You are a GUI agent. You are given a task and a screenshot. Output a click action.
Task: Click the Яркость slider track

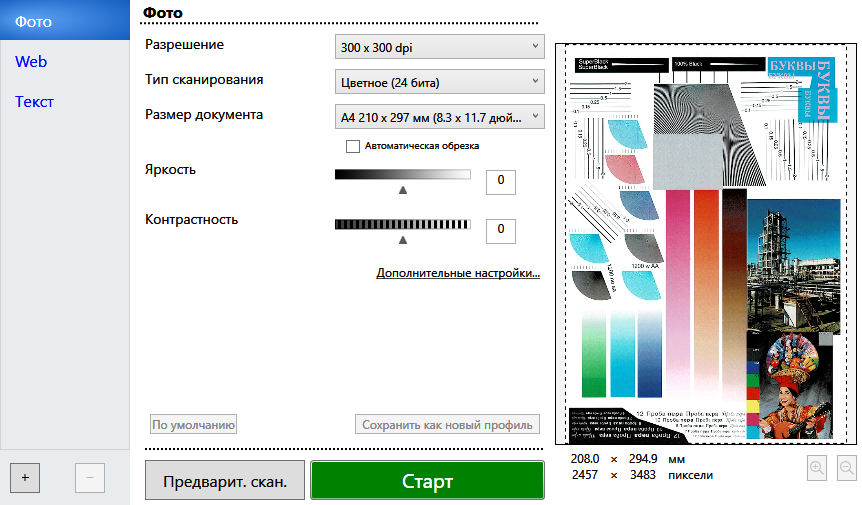click(x=402, y=175)
